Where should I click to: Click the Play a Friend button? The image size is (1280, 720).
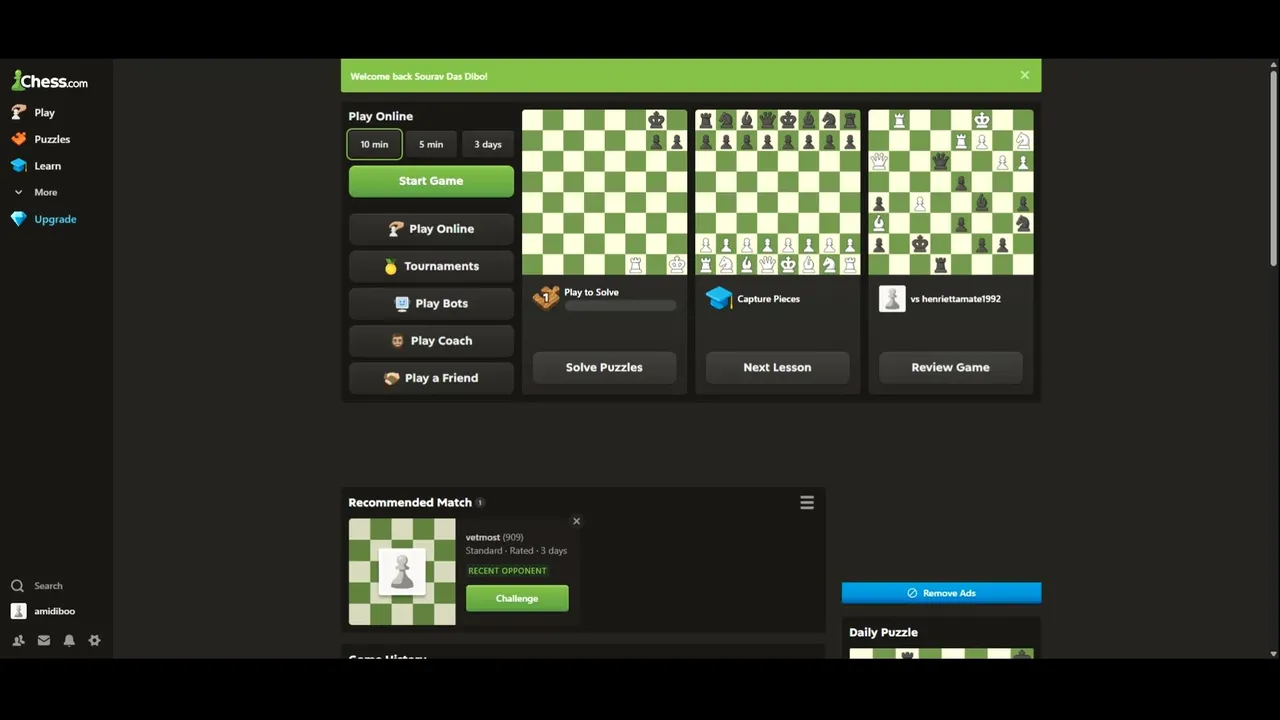click(431, 378)
